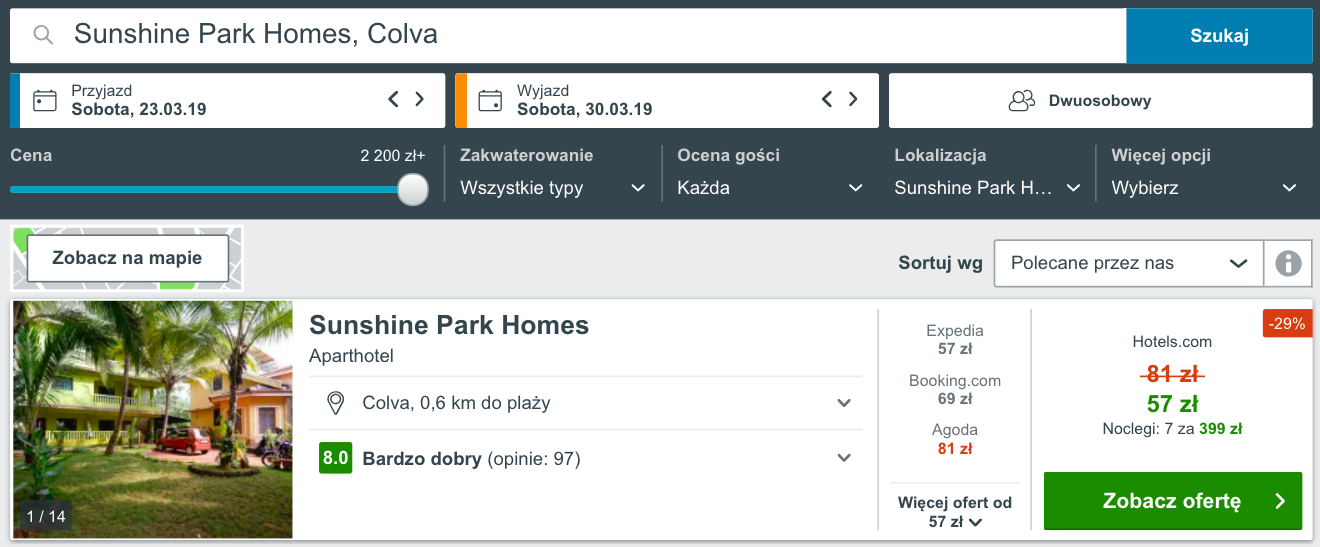Open the check-in calendar icon

(x=44, y=100)
